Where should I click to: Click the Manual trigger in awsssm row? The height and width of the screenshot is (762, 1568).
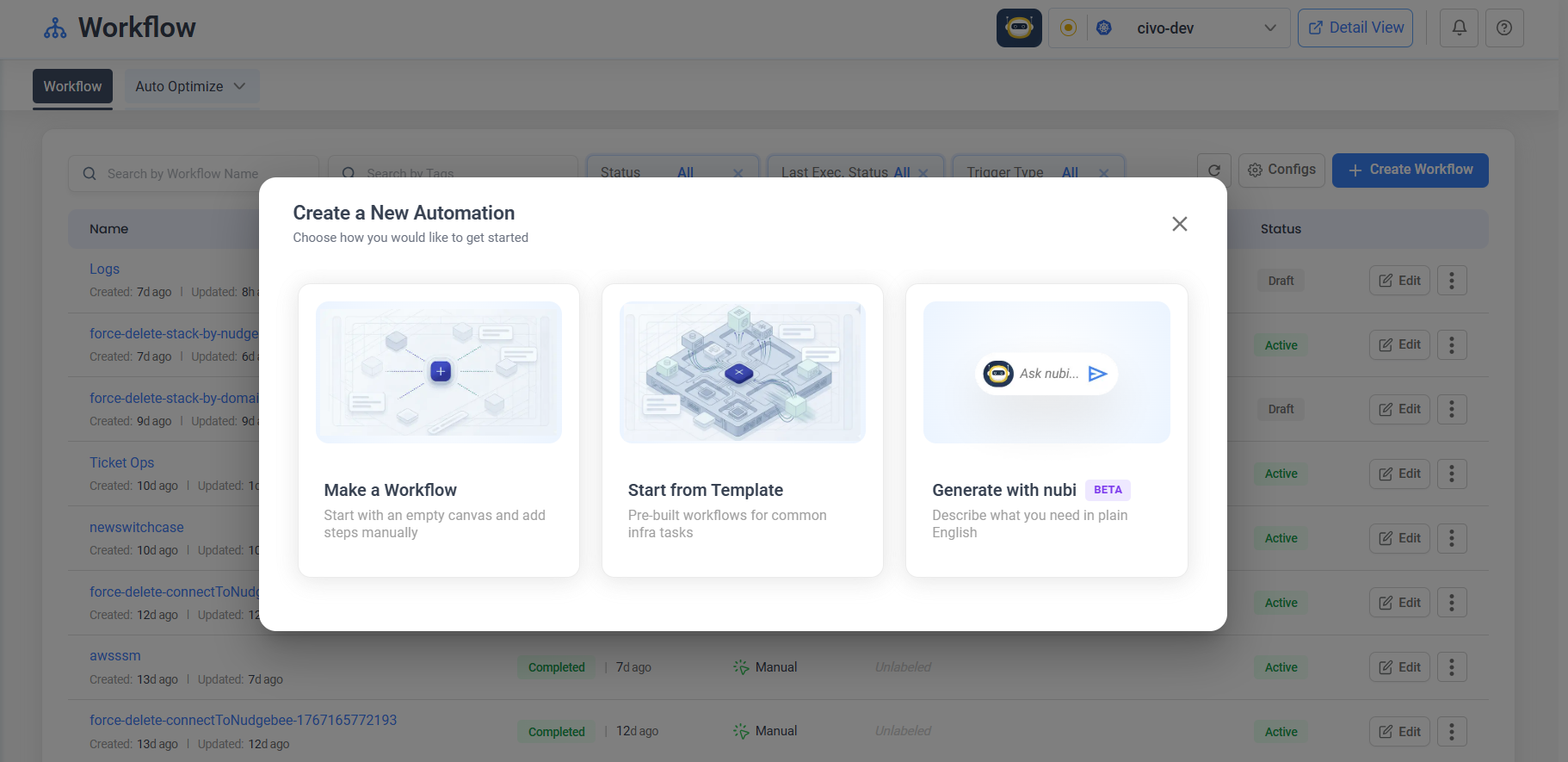coord(765,667)
